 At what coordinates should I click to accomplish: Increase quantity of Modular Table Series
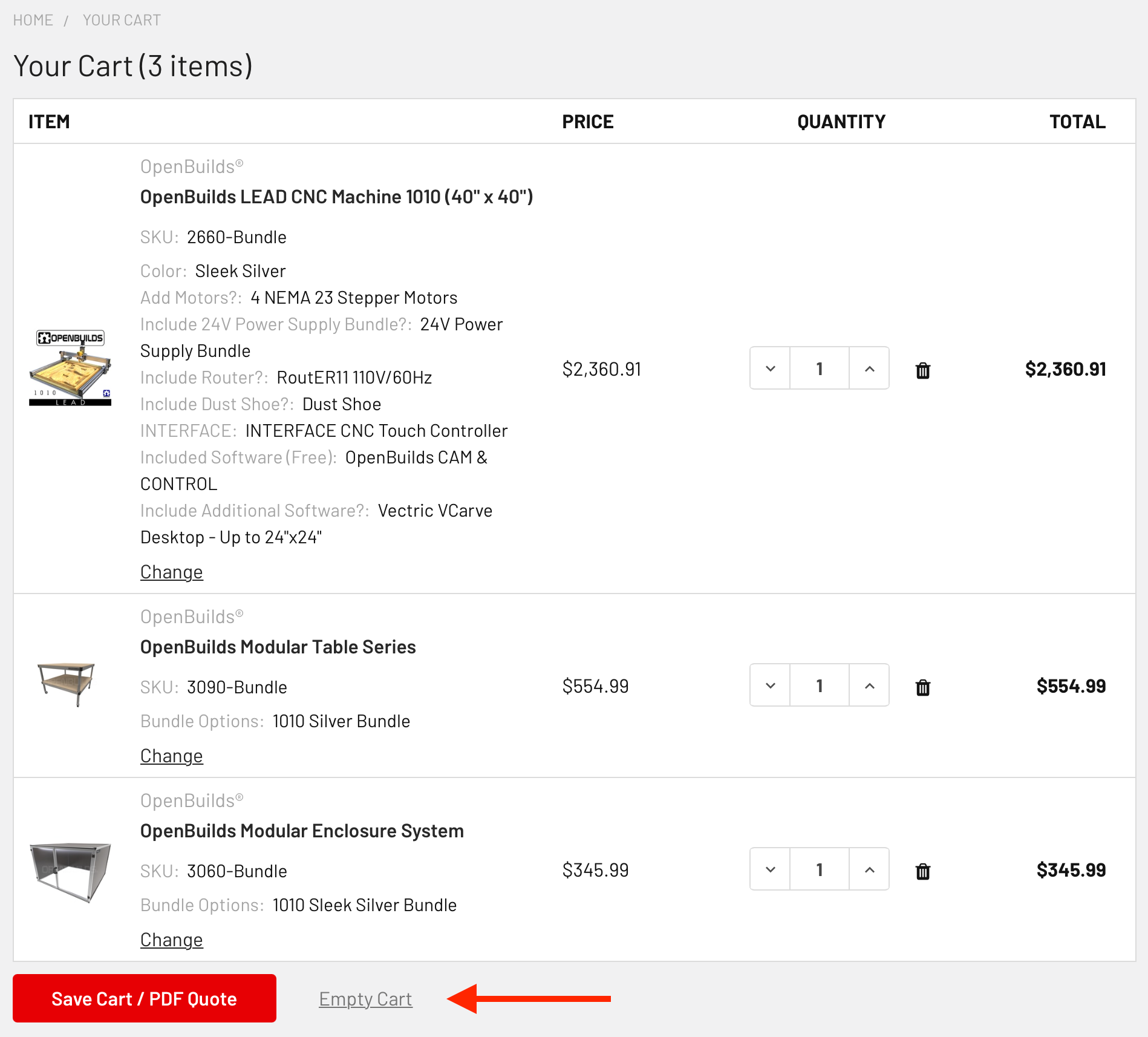pyautogui.click(x=869, y=685)
